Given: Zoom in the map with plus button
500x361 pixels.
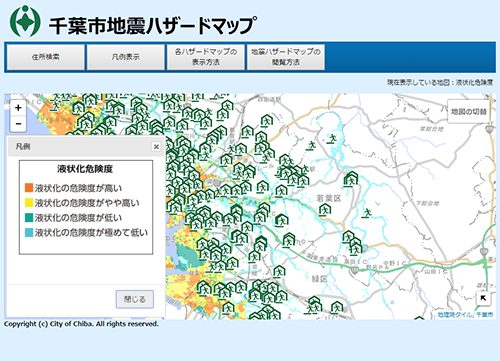Looking at the screenshot, I should tap(18, 108).
